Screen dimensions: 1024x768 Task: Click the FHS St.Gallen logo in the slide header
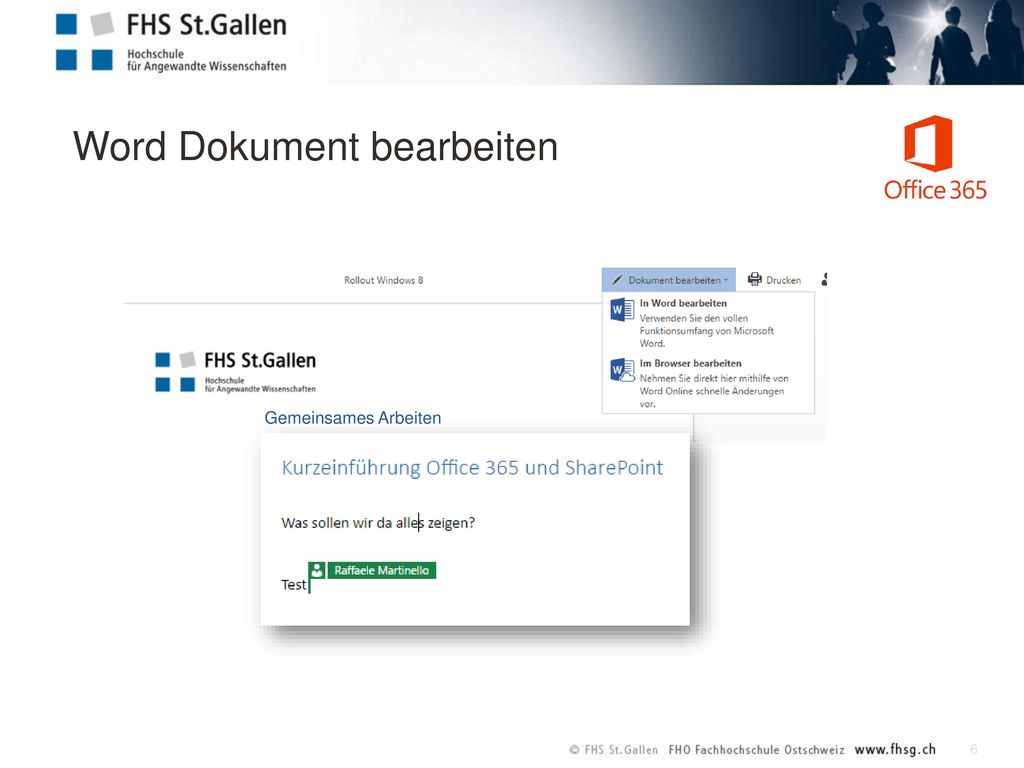click(171, 42)
